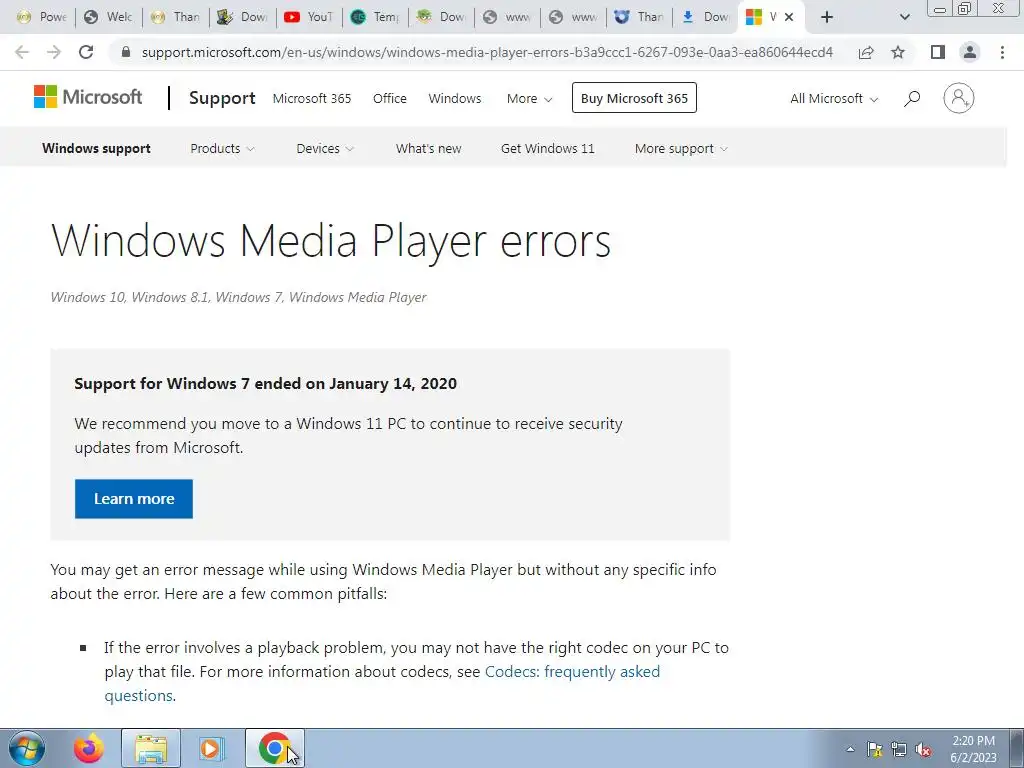Switch to the first Powe tab
This screenshot has height=768, width=1024.
point(42,17)
